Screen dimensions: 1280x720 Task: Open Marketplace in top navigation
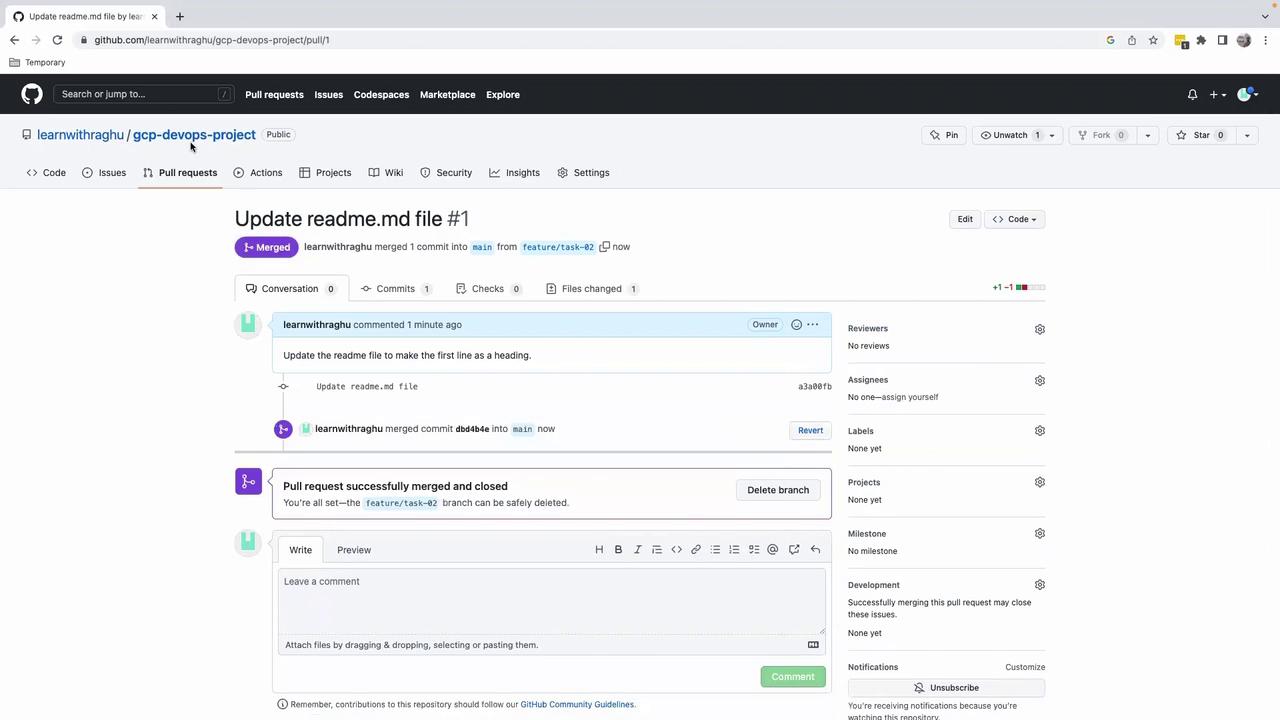click(447, 95)
